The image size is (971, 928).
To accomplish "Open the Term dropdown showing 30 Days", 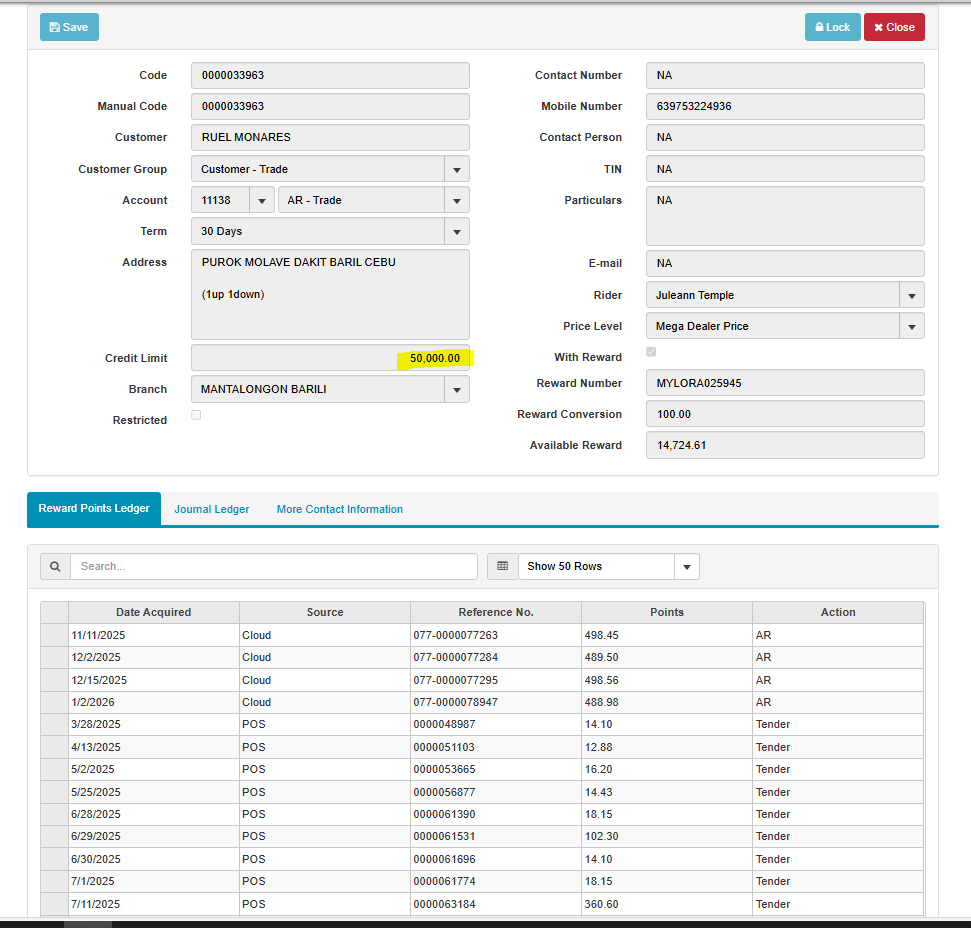I will pos(457,231).
